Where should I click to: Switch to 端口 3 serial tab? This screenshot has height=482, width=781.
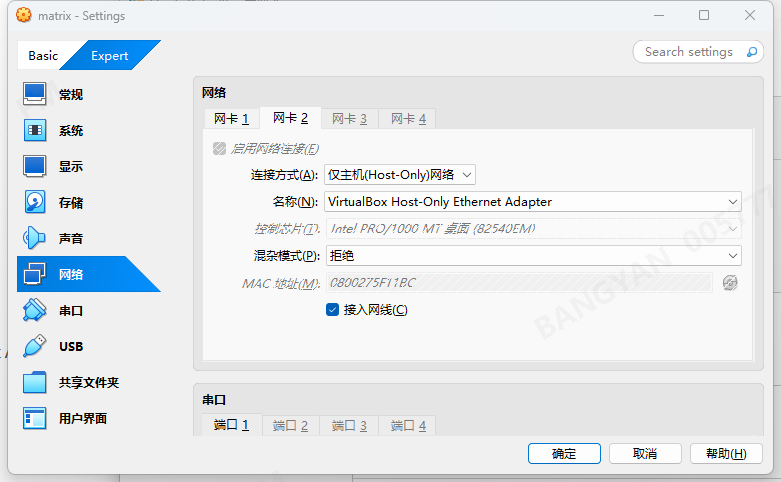pos(349,425)
